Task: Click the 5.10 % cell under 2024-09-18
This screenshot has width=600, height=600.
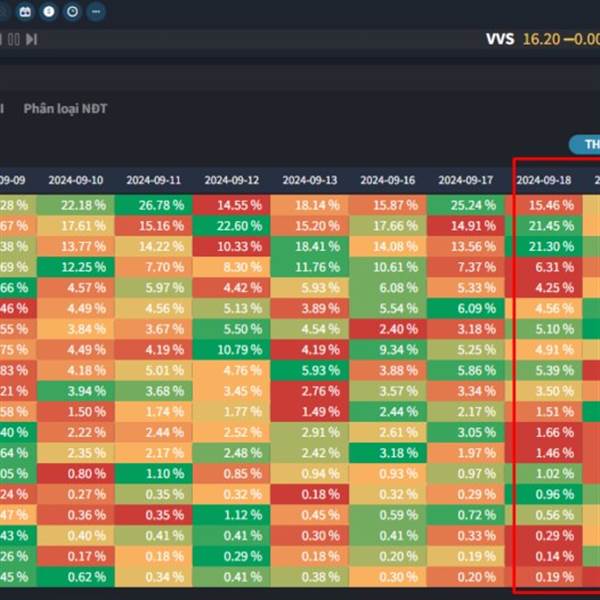Action: pos(544,329)
